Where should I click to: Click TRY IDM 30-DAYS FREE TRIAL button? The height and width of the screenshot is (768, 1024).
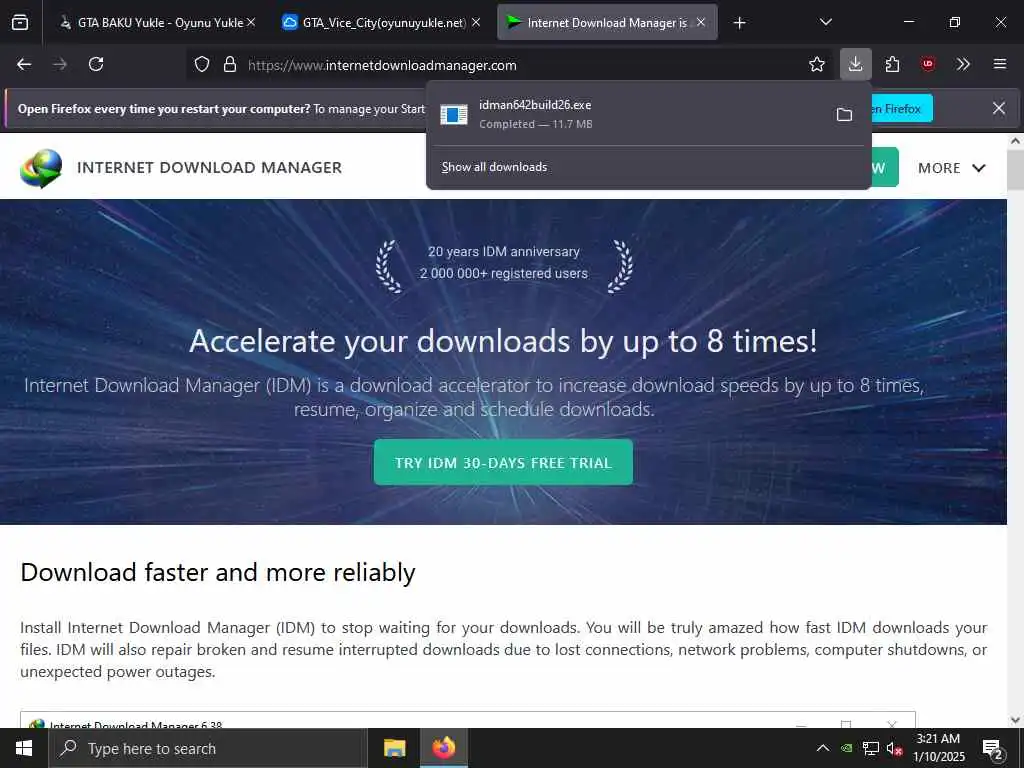pyautogui.click(x=503, y=462)
